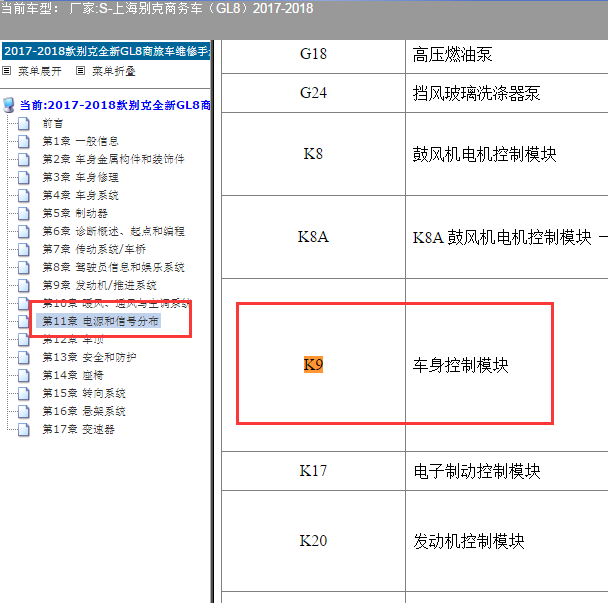Open 第3章 车身修理

coord(80,177)
